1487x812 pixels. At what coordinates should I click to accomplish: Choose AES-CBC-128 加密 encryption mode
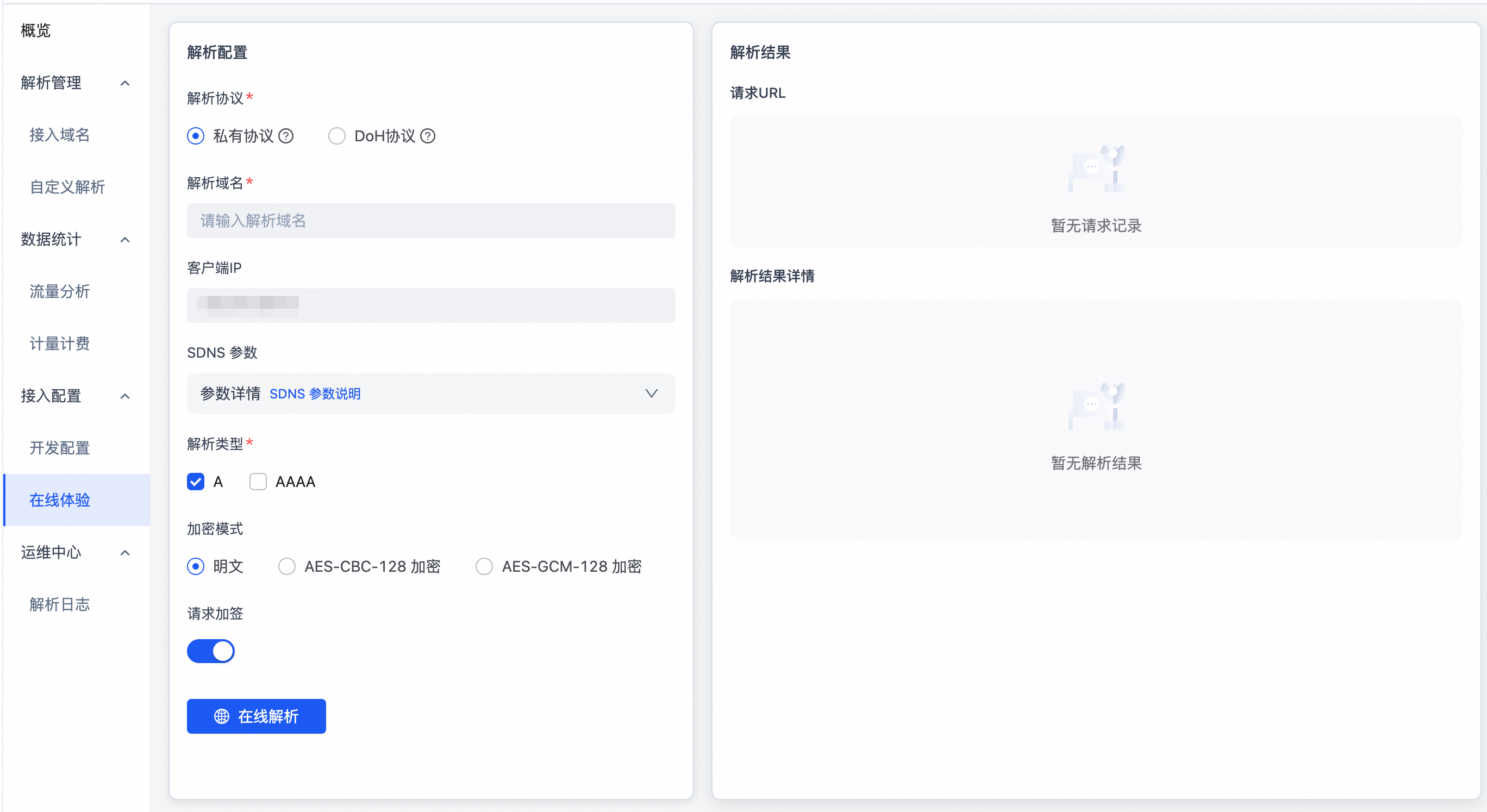point(287,566)
